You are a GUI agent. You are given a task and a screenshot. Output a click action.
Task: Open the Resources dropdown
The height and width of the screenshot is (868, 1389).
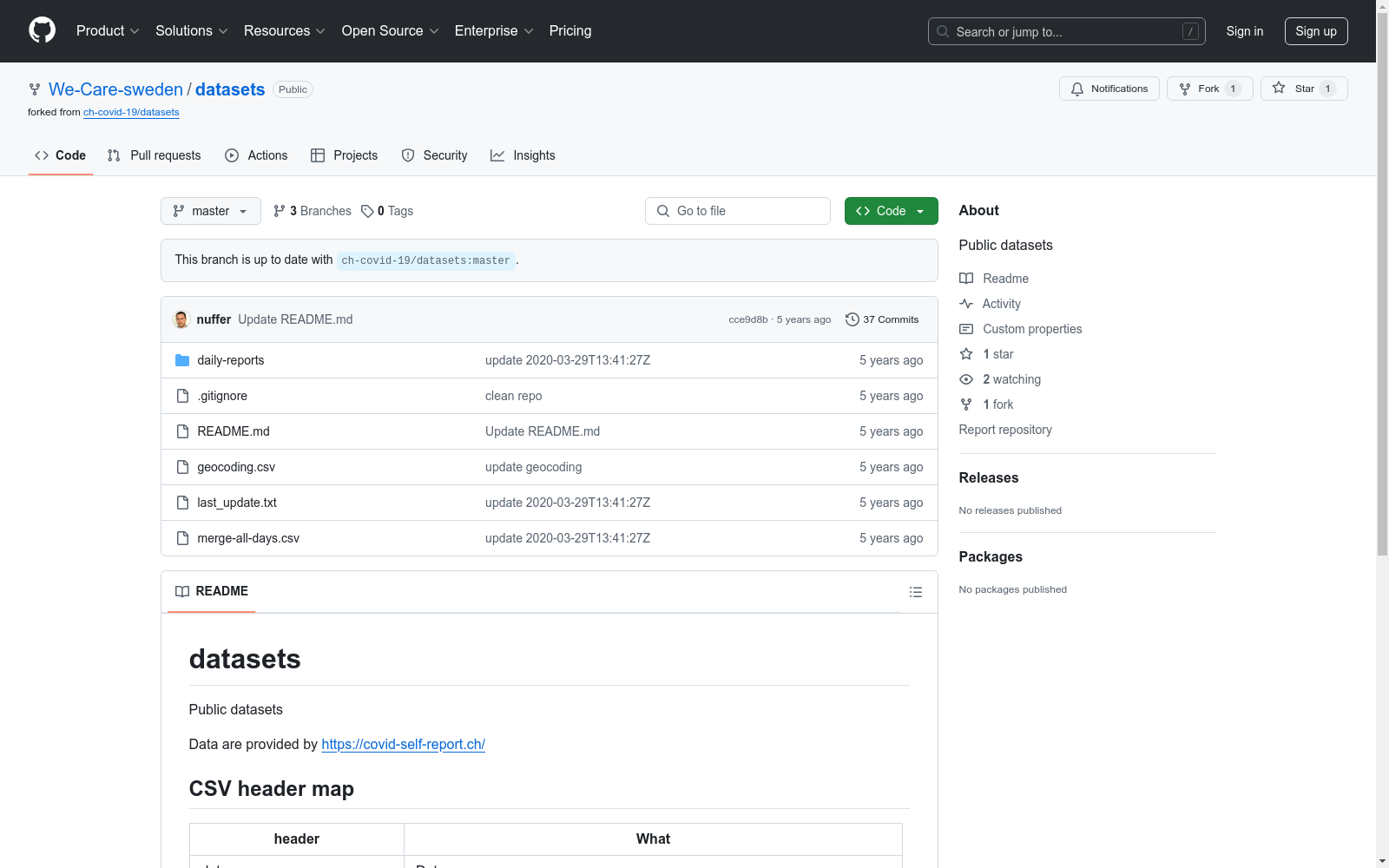point(285,31)
